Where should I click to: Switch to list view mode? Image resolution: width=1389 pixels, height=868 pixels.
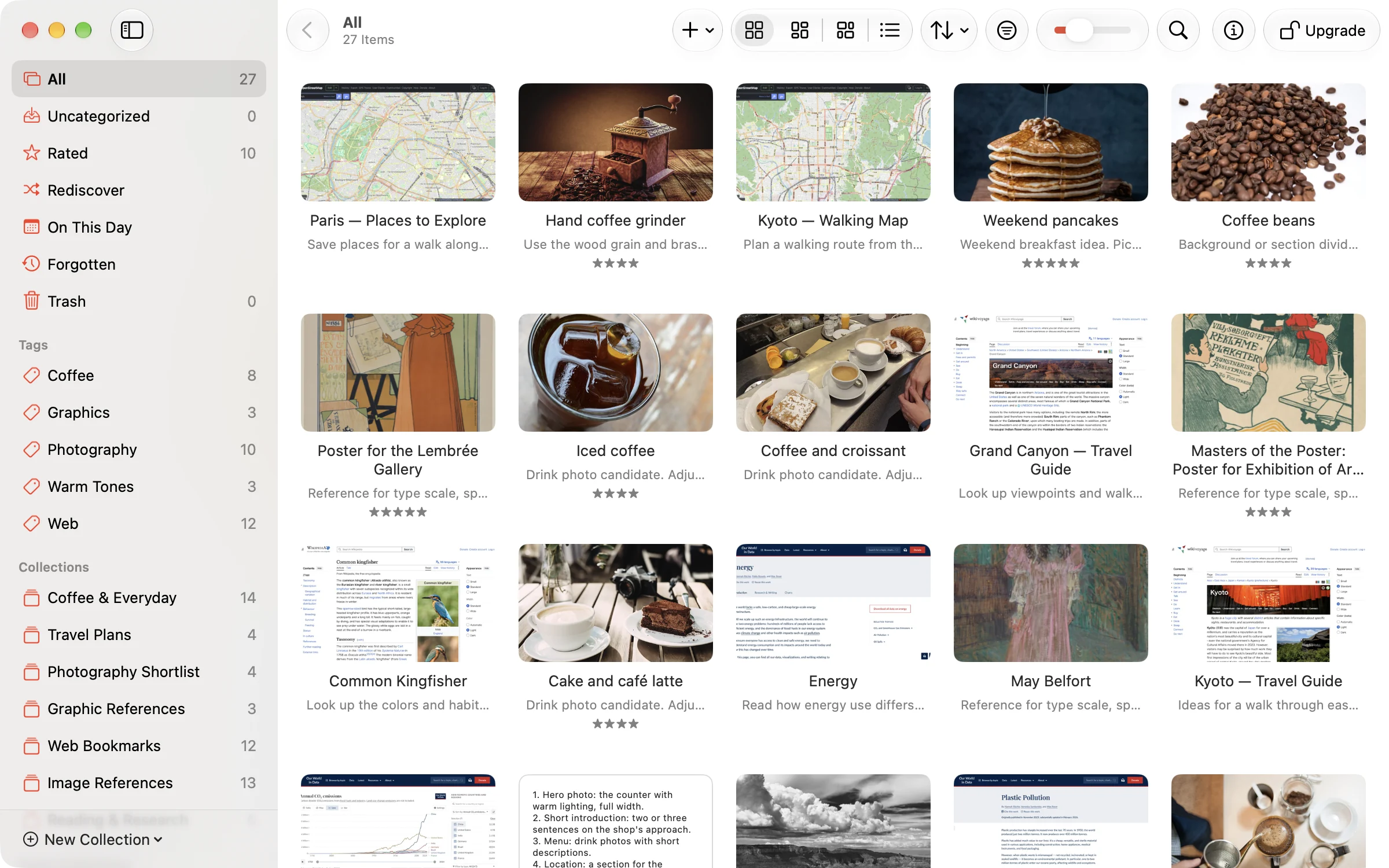tap(890, 30)
